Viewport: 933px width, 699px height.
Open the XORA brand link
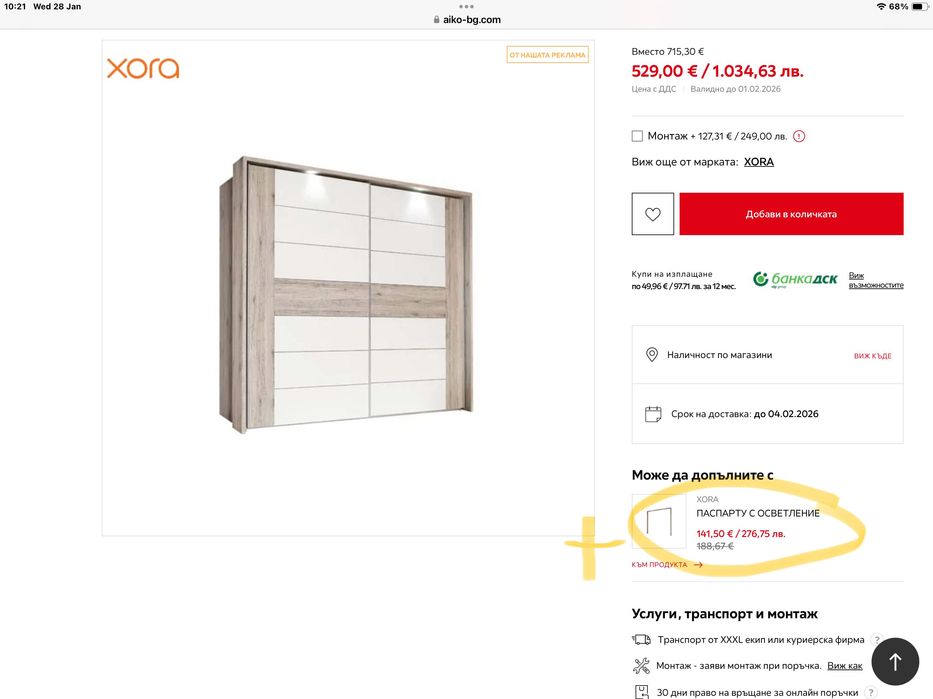click(759, 162)
